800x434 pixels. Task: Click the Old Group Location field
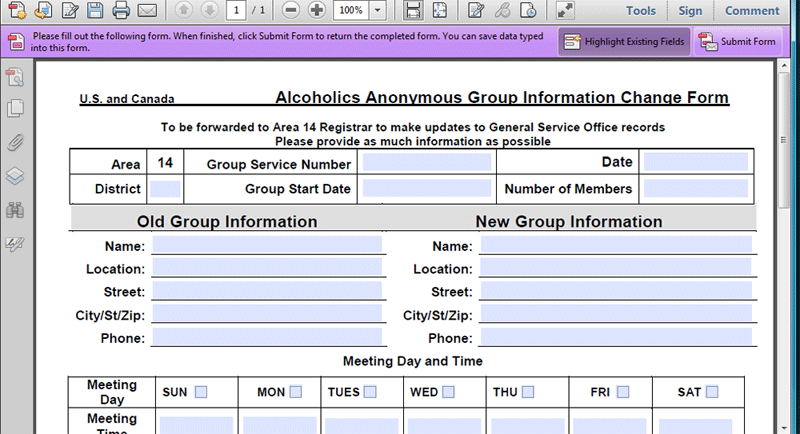click(267, 267)
